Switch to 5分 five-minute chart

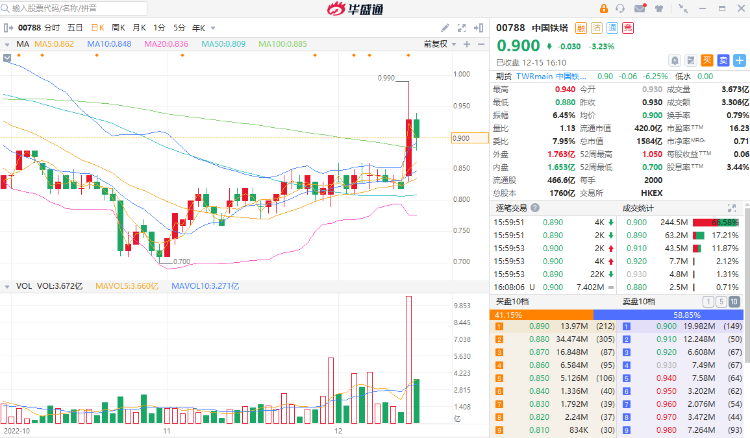click(x=179, y=28)
